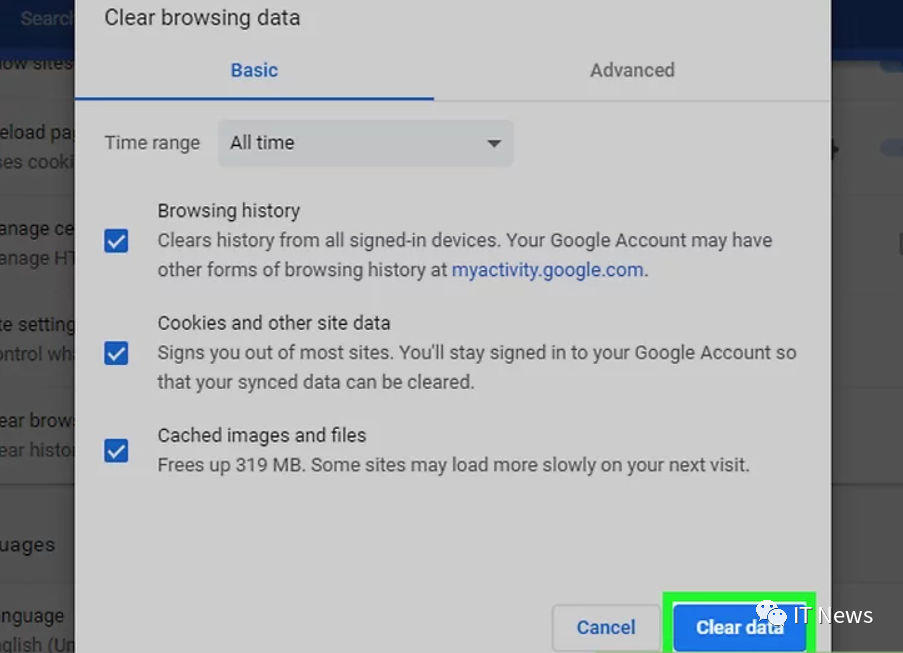Click the 'Time range' label
The height and width of the screenshot is (653, 903).
pyautogui.click(x=152, y=143)
